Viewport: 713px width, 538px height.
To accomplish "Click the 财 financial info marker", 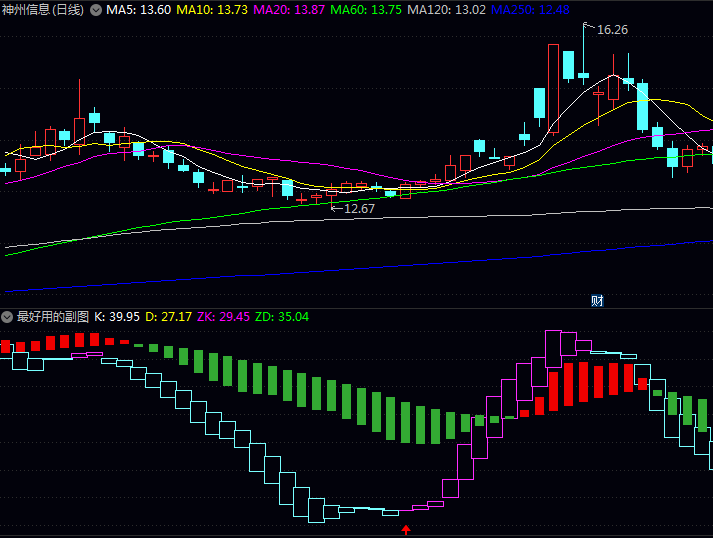I will pyautogui.click(x=597, y=300).
